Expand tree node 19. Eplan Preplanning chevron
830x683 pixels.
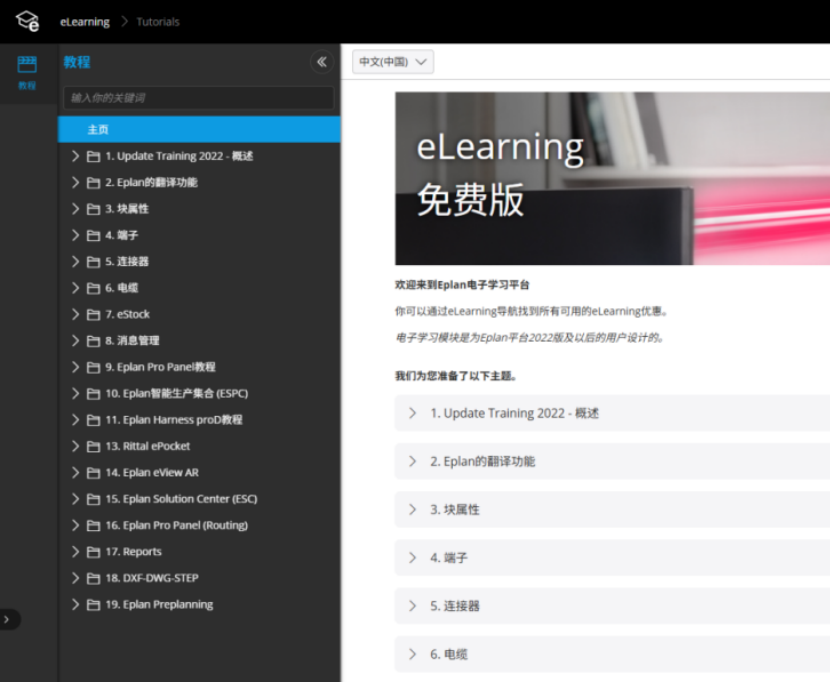coord(75,605)
